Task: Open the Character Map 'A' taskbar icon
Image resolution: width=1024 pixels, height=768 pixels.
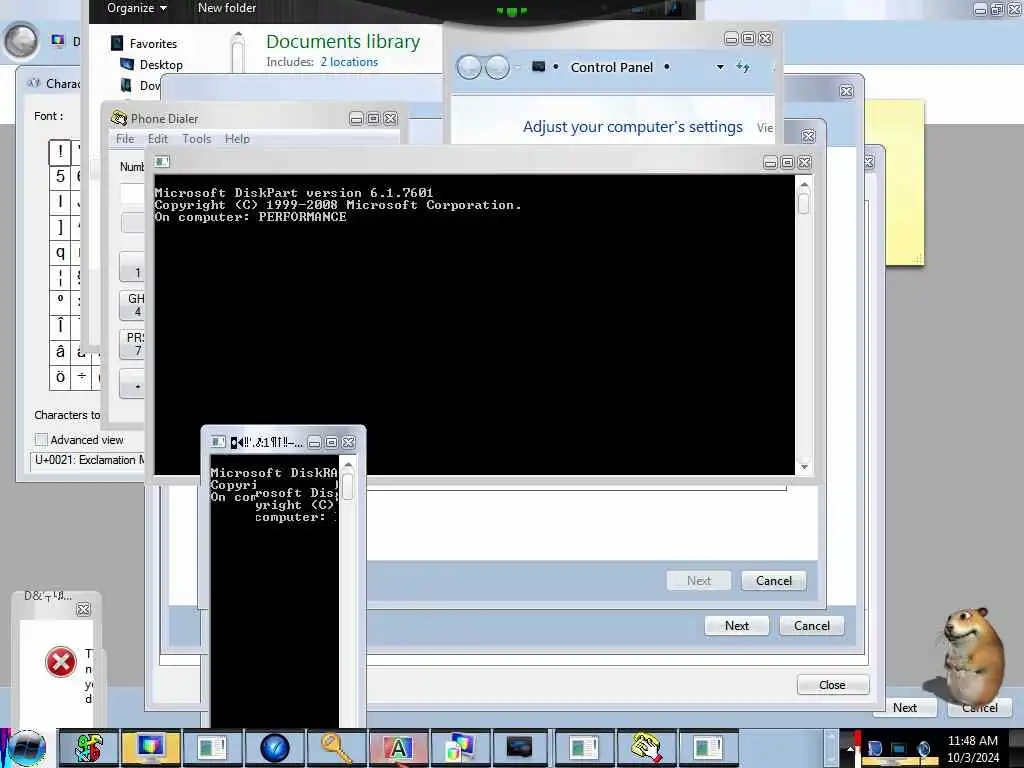Action: [x=398, y=748]
